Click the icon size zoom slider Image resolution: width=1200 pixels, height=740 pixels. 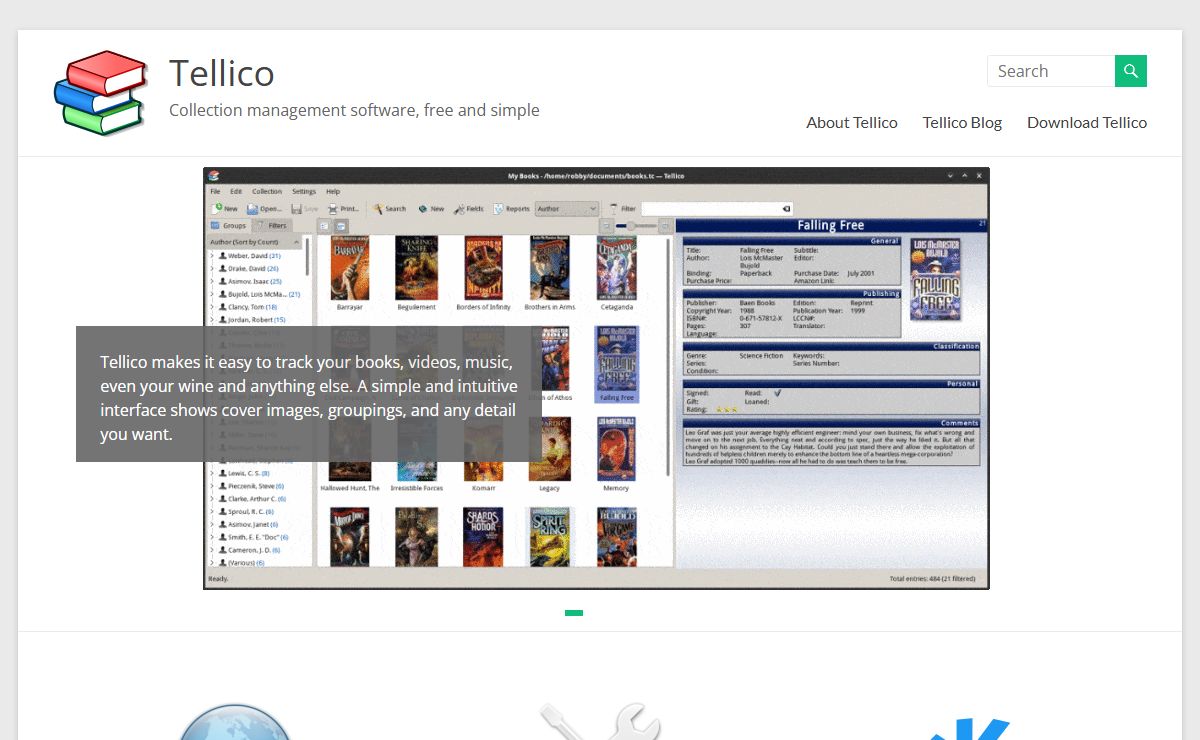tap(636, 226)
